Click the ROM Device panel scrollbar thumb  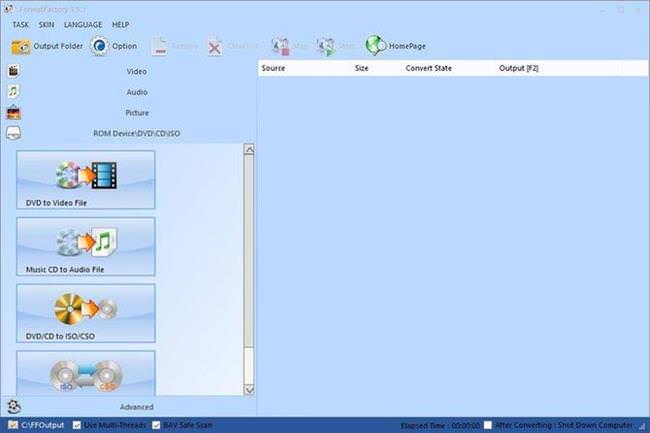tap(249, 251)
